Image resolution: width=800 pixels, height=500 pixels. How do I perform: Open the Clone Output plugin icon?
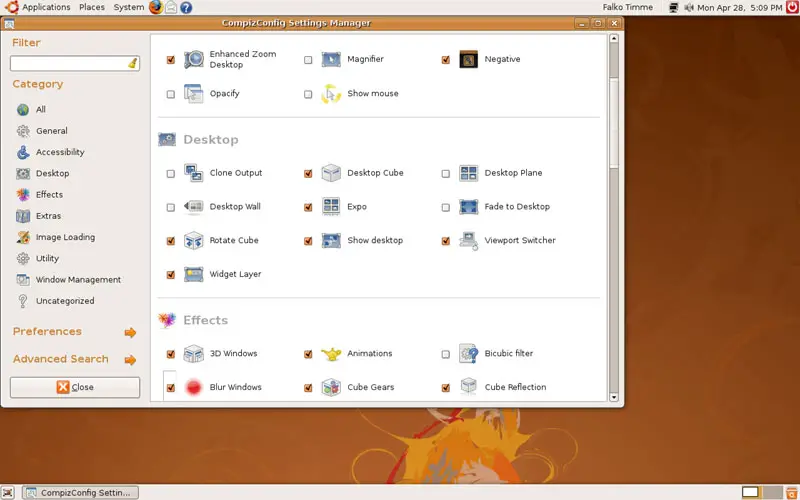[x=193, y=173]
